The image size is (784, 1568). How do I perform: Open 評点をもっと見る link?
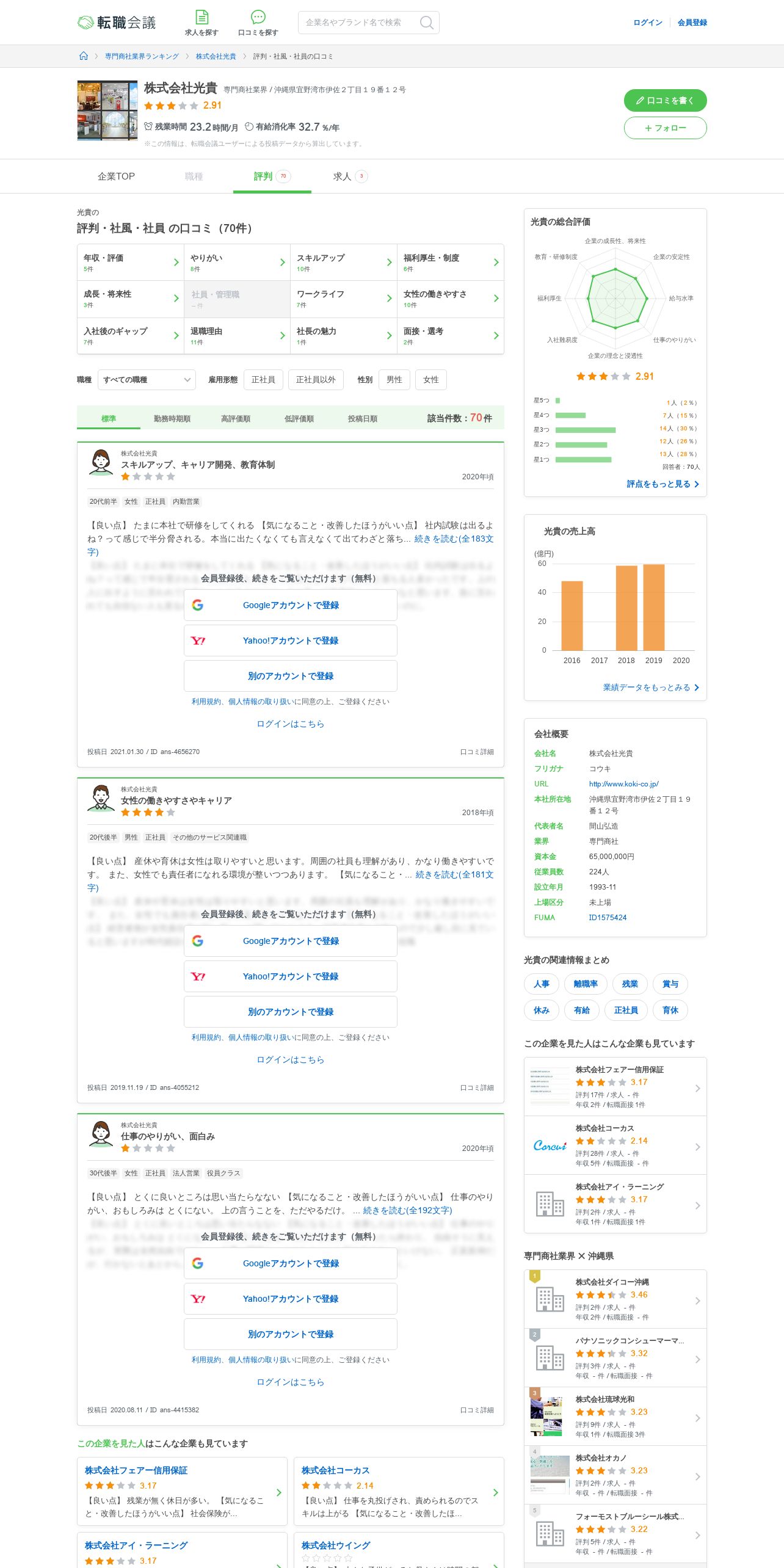662,484
